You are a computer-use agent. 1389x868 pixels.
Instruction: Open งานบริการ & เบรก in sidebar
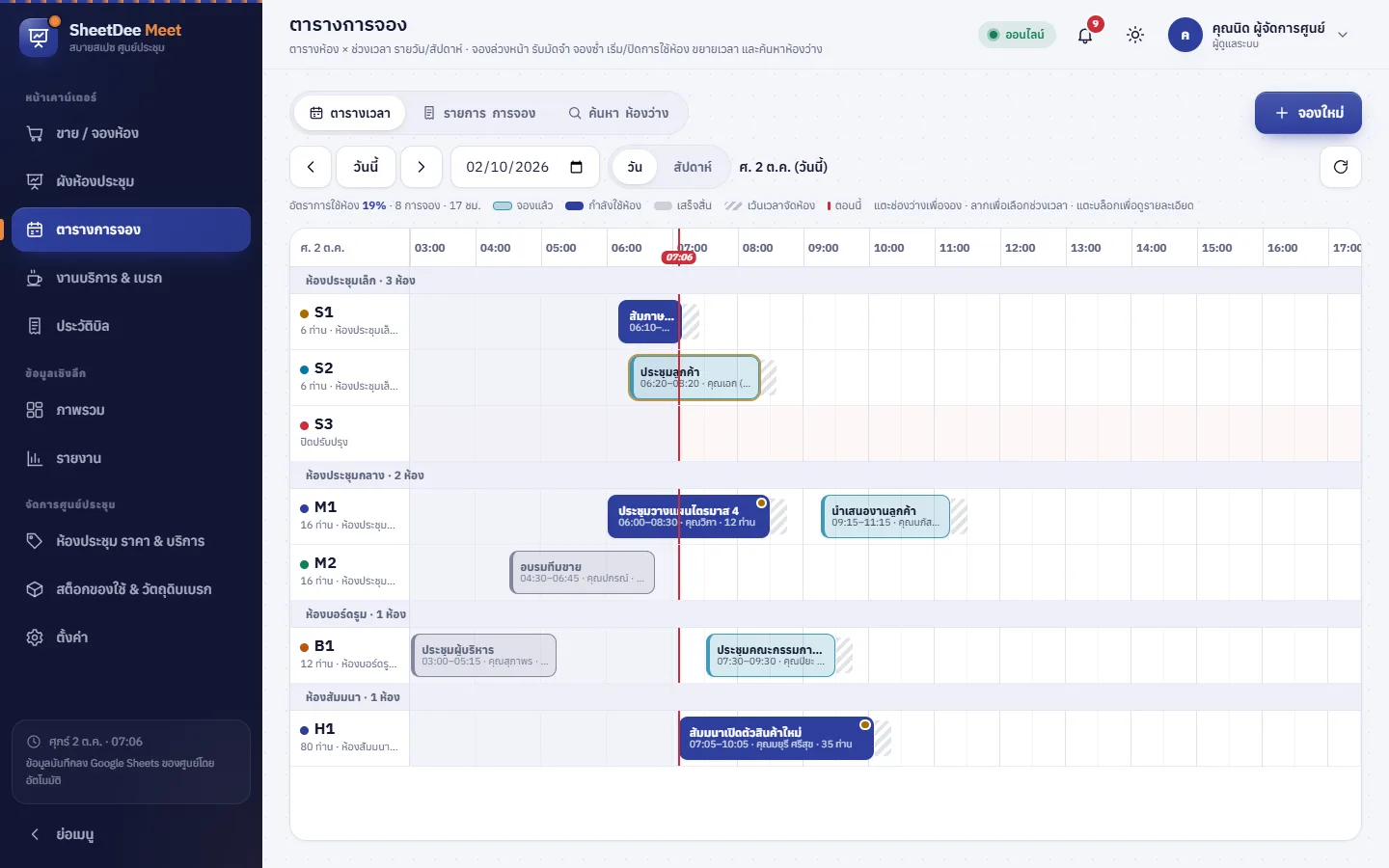point(131,278)
